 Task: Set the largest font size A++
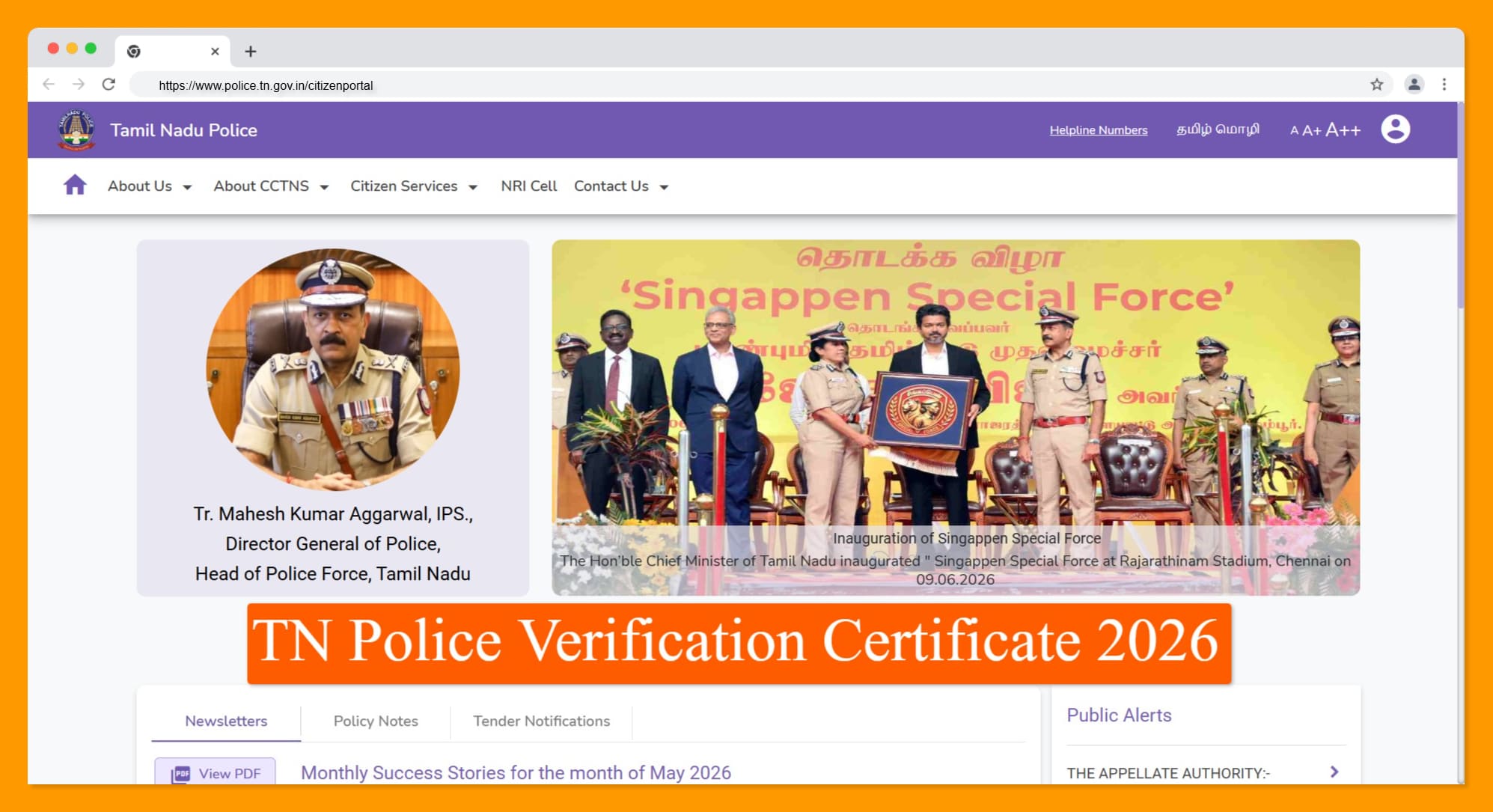(x=1343, y=130)
